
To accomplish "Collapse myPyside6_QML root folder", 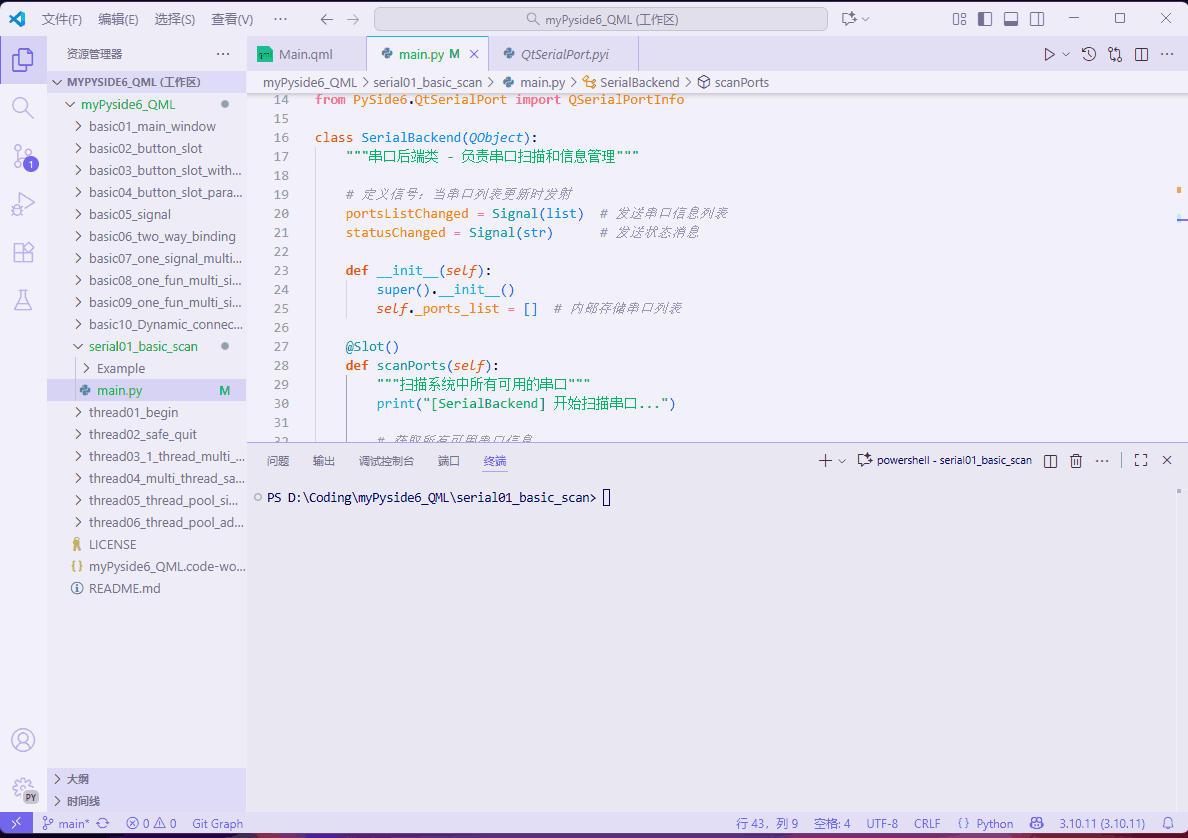I will (146, 105).
